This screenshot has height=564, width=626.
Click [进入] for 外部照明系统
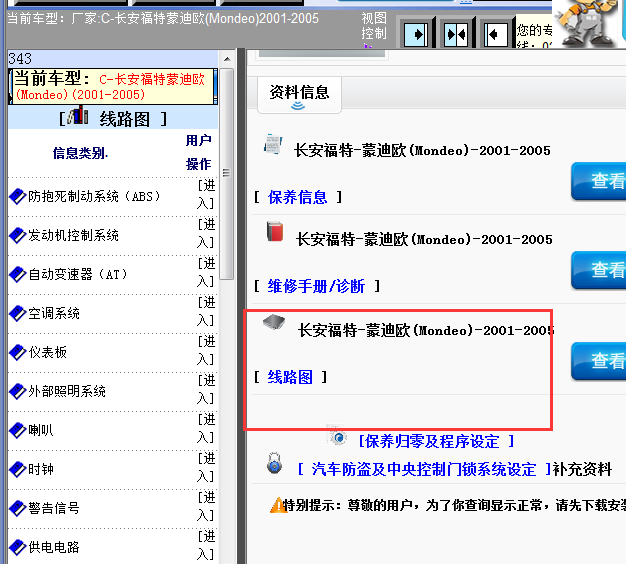206,389
